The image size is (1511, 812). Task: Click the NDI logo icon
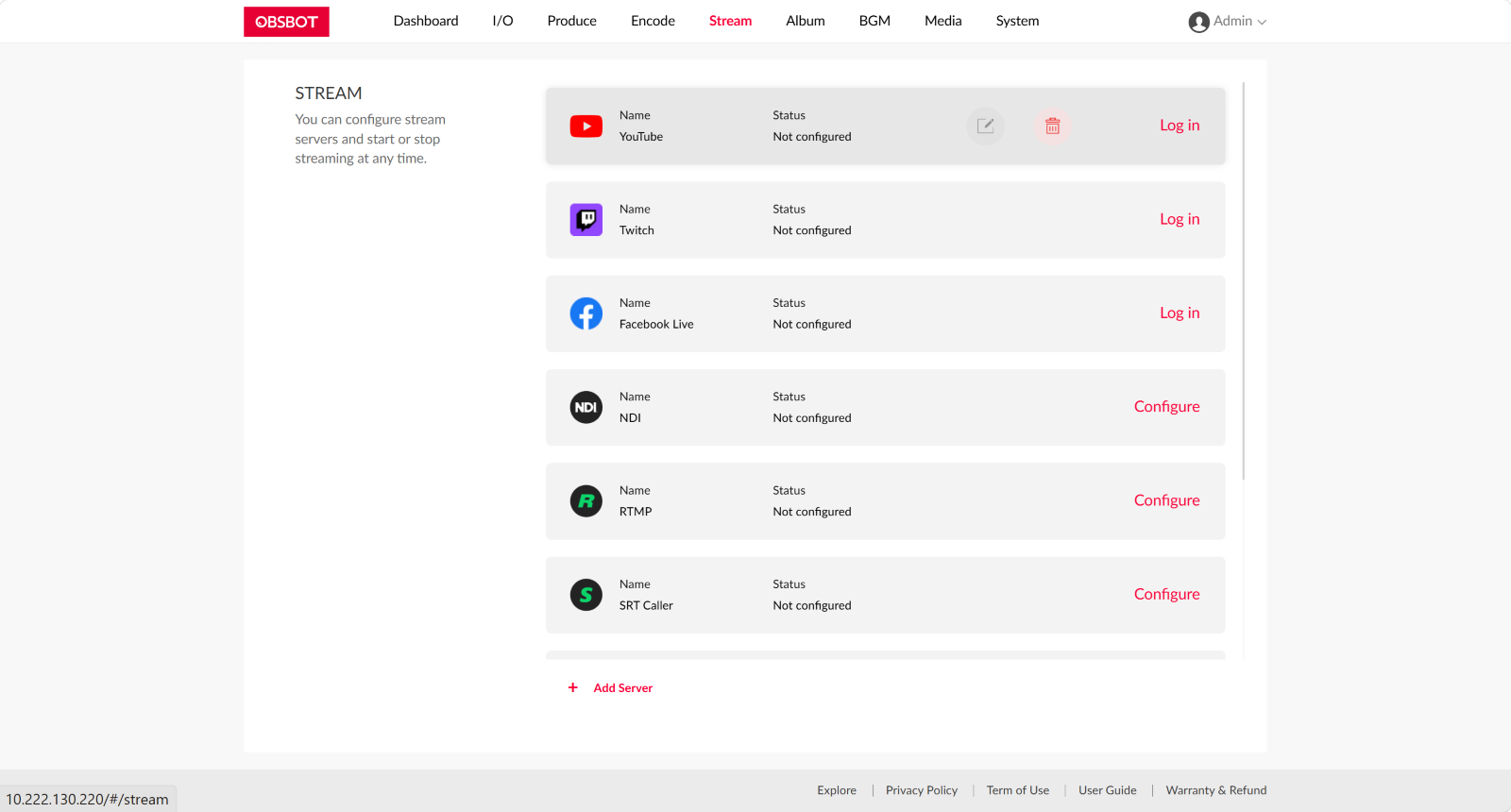(586, 407)
